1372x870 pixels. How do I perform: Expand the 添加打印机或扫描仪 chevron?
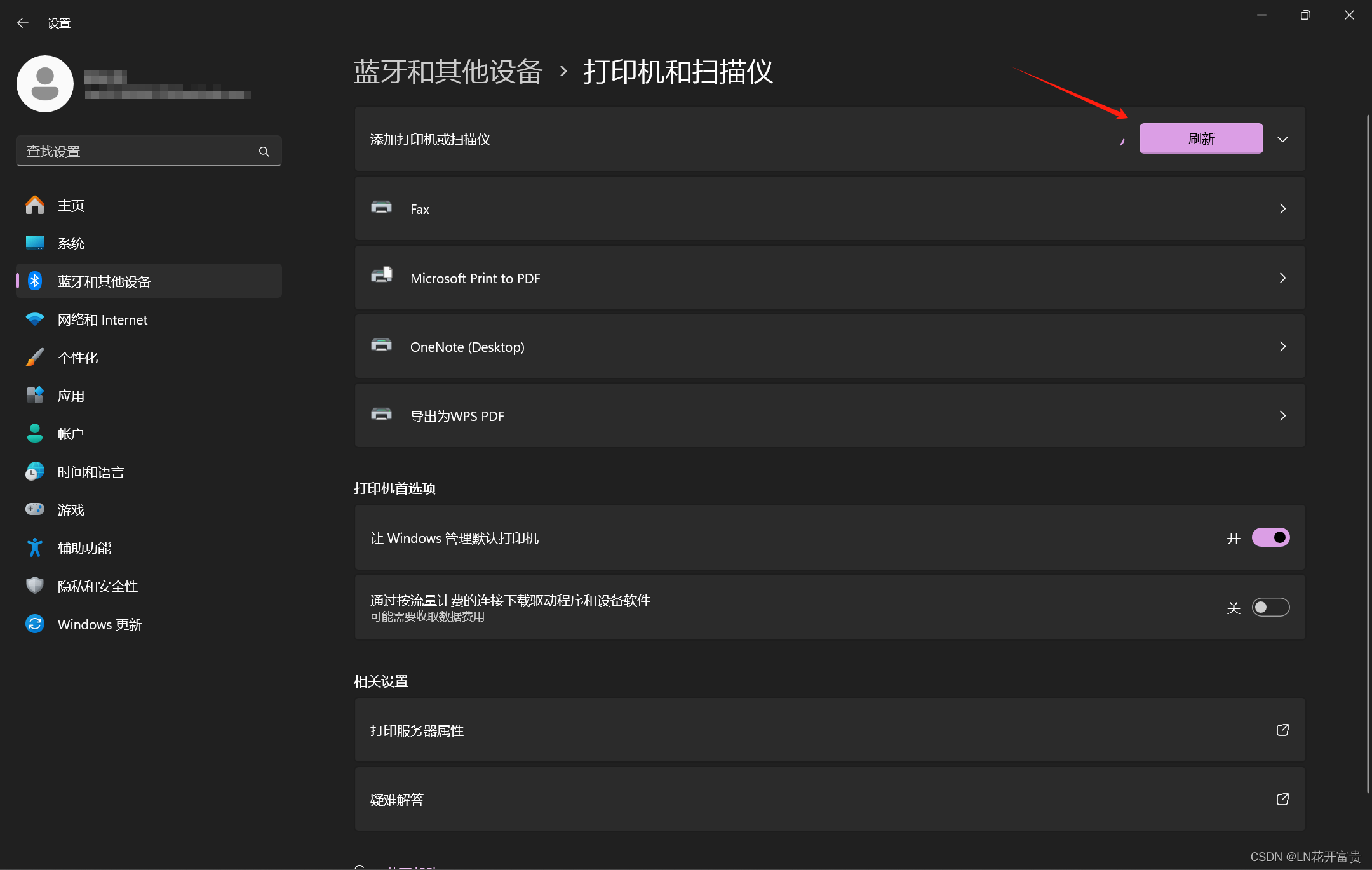(x=1282, y=139)
